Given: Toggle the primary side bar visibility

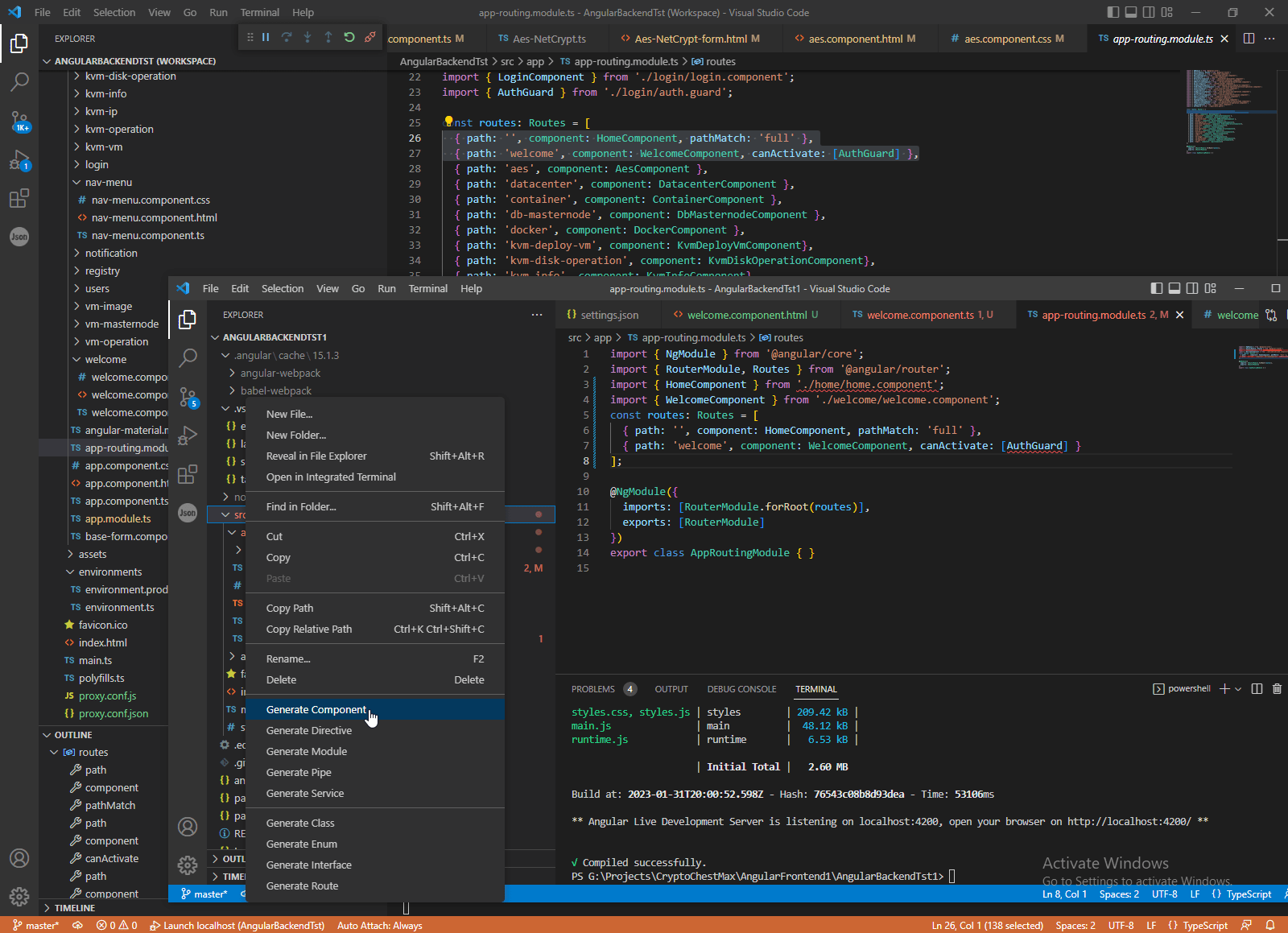Looking at the screenshot, I should pyautogui.click(x=1112, y=12).
